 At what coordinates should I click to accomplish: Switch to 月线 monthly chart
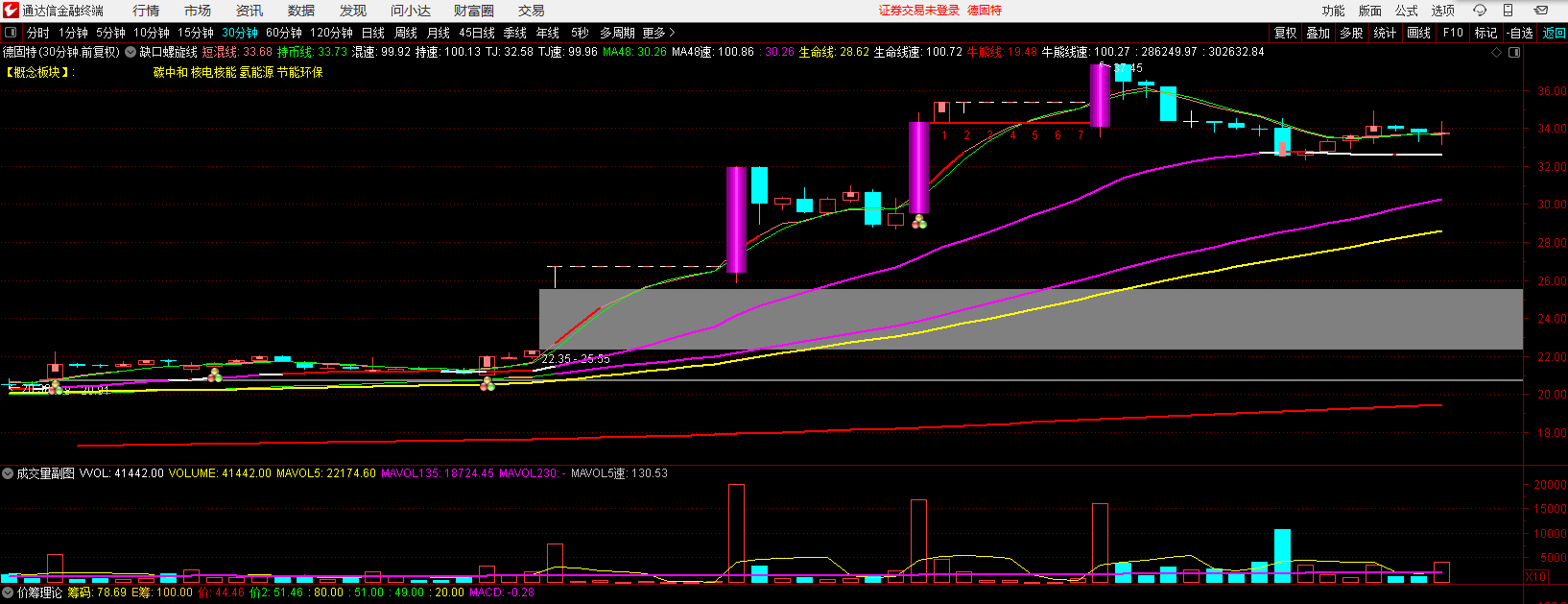point(439,33)
